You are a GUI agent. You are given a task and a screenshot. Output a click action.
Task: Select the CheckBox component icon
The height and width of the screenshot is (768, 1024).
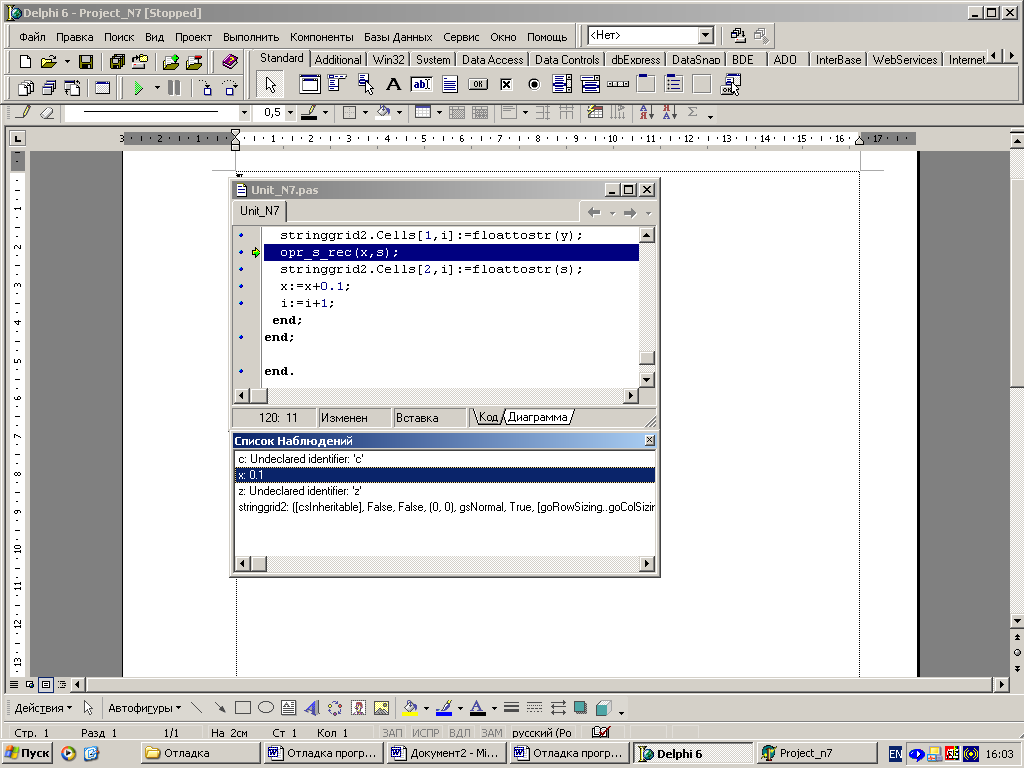(506, 84)
